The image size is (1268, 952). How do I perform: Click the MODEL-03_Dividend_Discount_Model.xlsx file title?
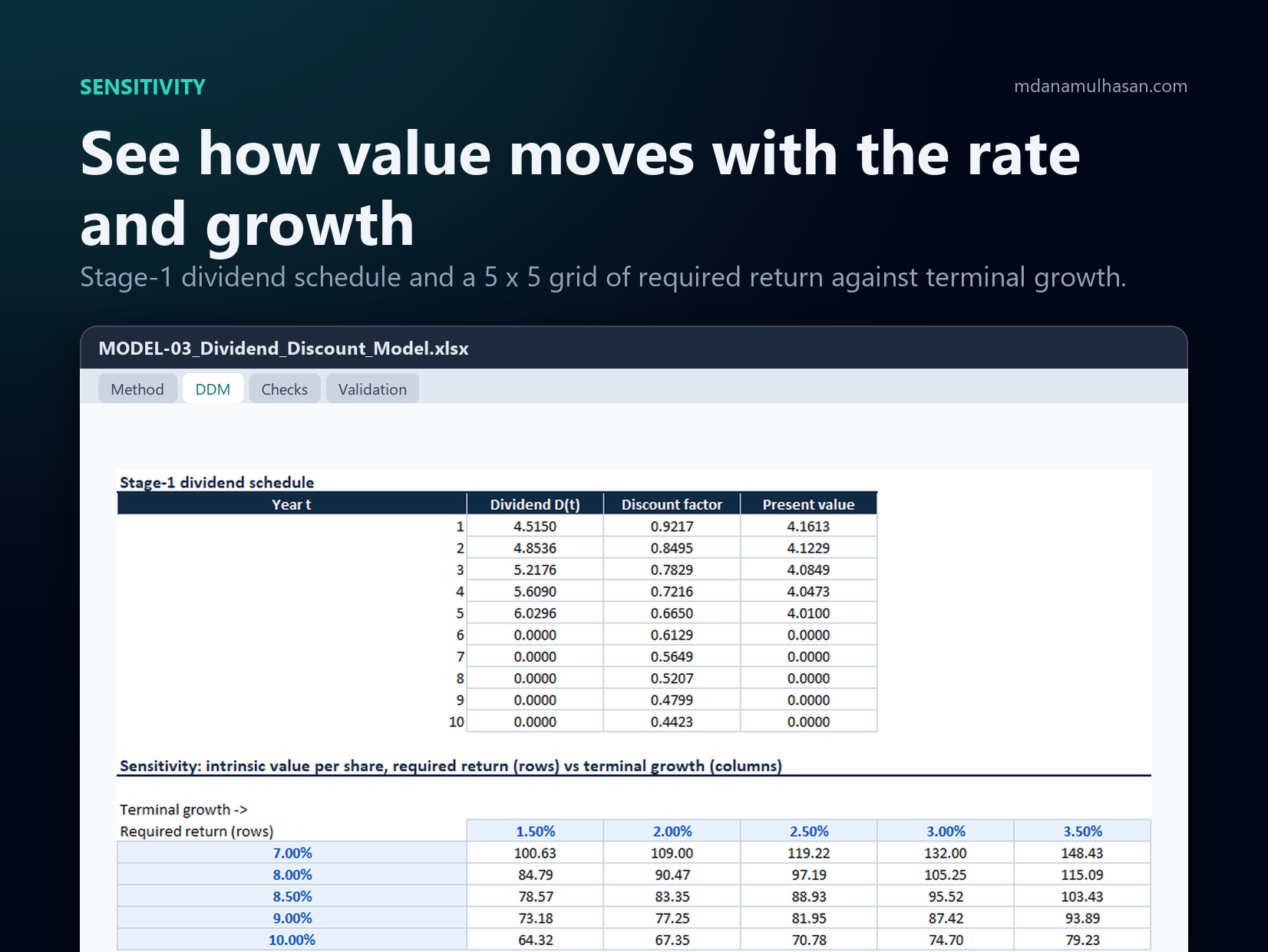click(x=284, y=349)
